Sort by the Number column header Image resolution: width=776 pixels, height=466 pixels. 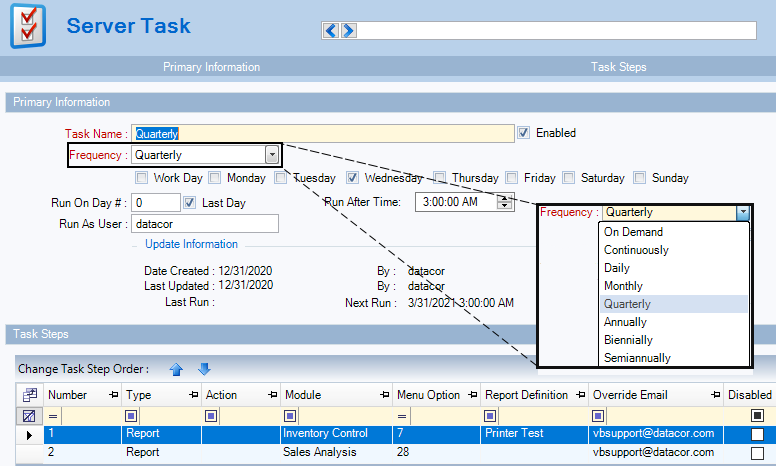[67, 395]
